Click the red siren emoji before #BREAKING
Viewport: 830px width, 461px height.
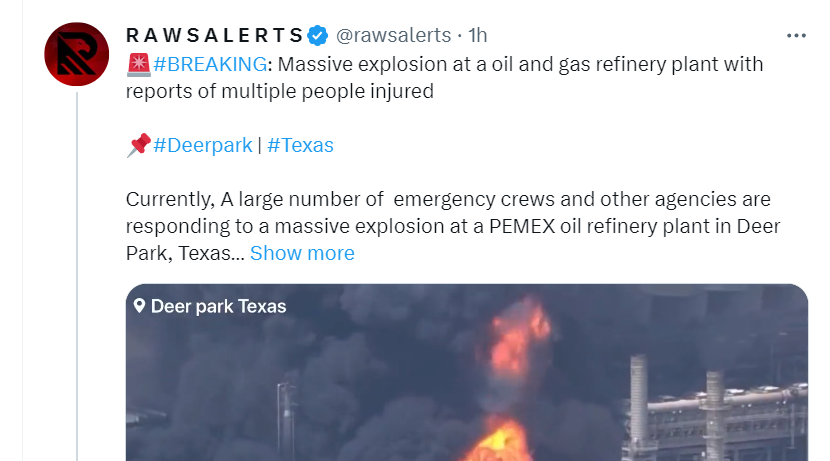139,65
